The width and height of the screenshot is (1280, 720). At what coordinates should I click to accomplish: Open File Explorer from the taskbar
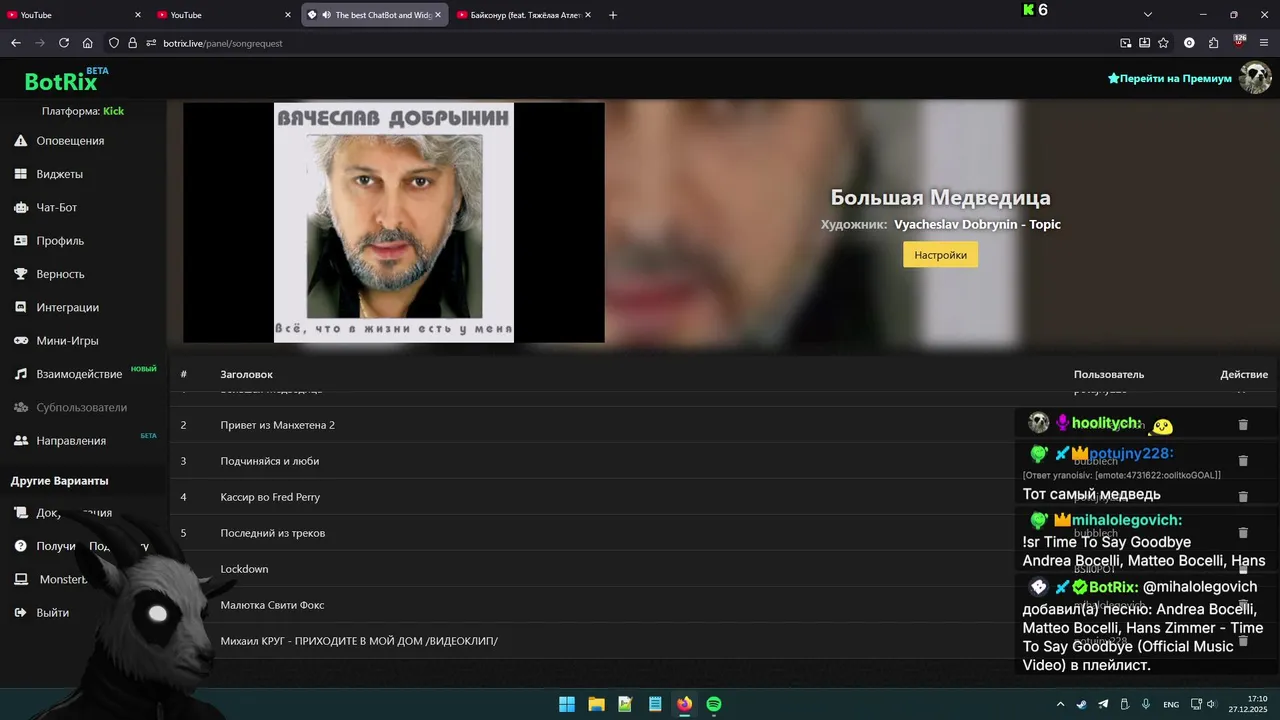tap(596, 704)
